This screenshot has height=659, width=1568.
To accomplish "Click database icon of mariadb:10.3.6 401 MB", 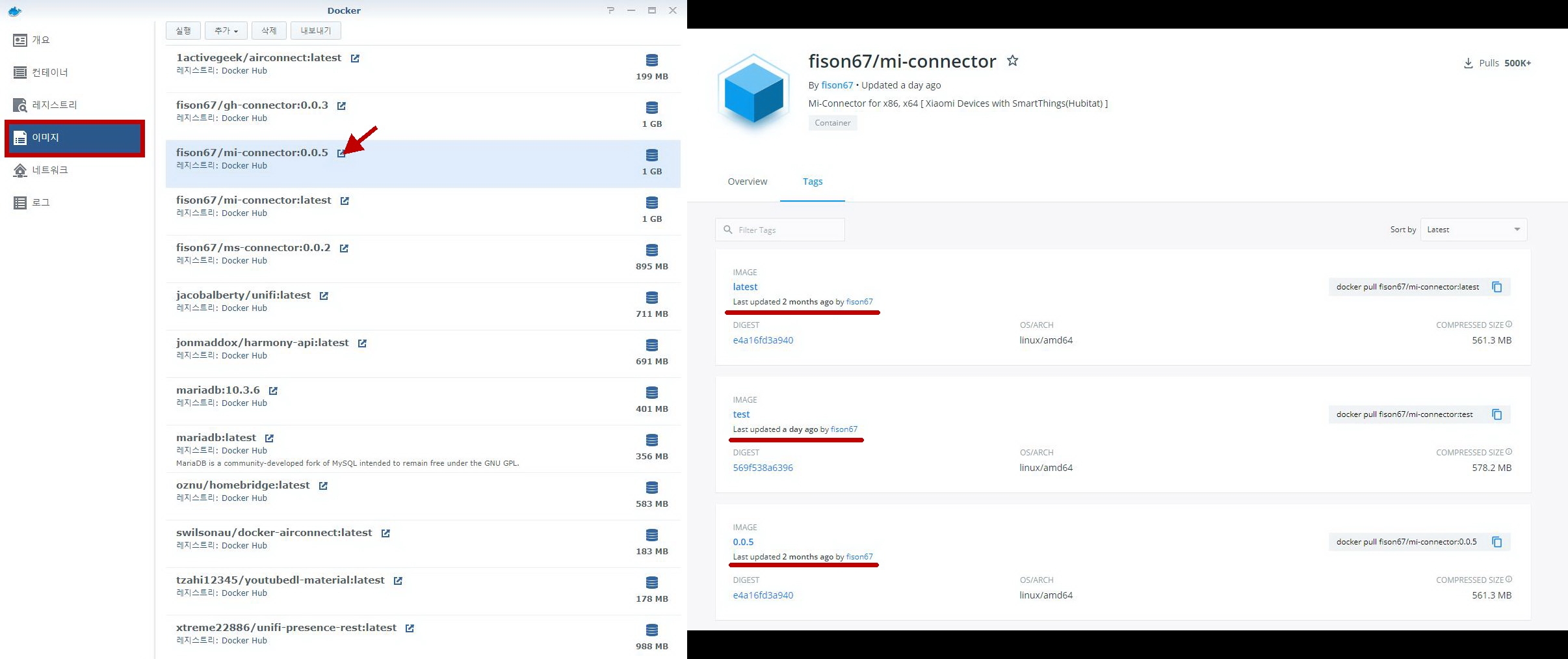I will pyautogui.click(x=652, y=393).
